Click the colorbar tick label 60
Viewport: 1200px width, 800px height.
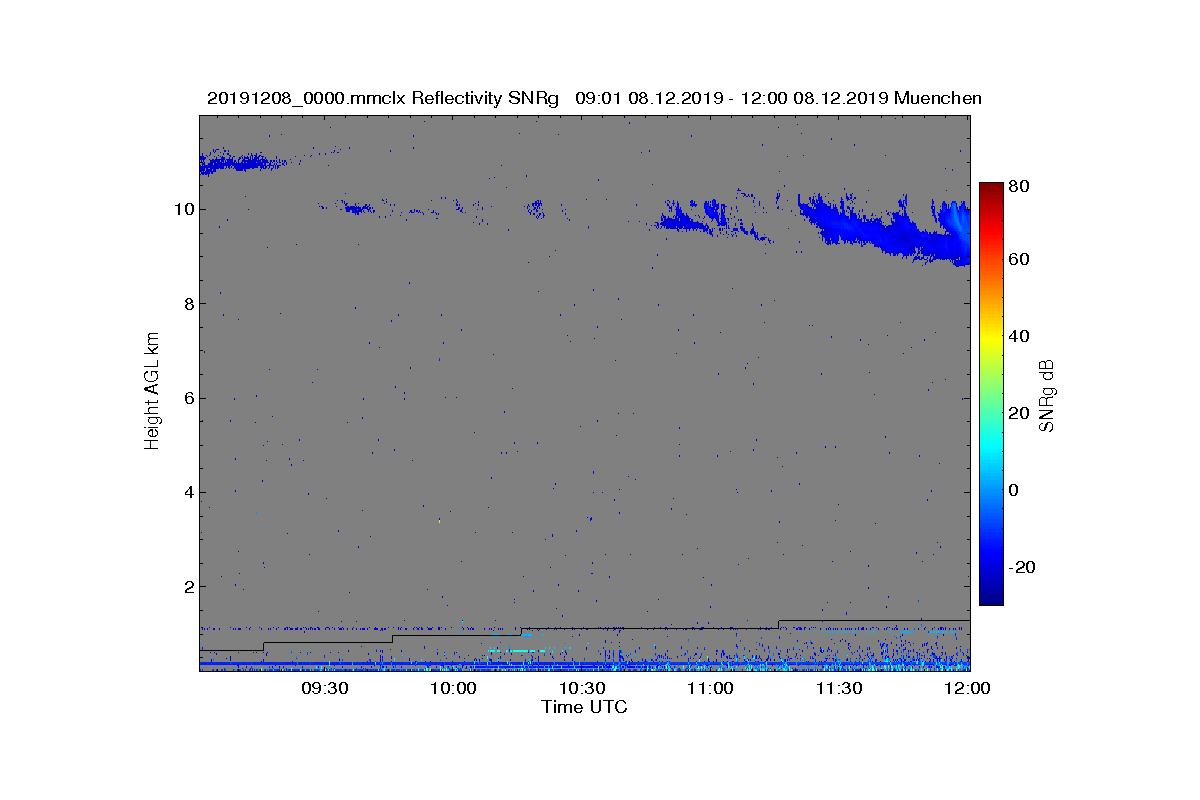pos(1021,260)
